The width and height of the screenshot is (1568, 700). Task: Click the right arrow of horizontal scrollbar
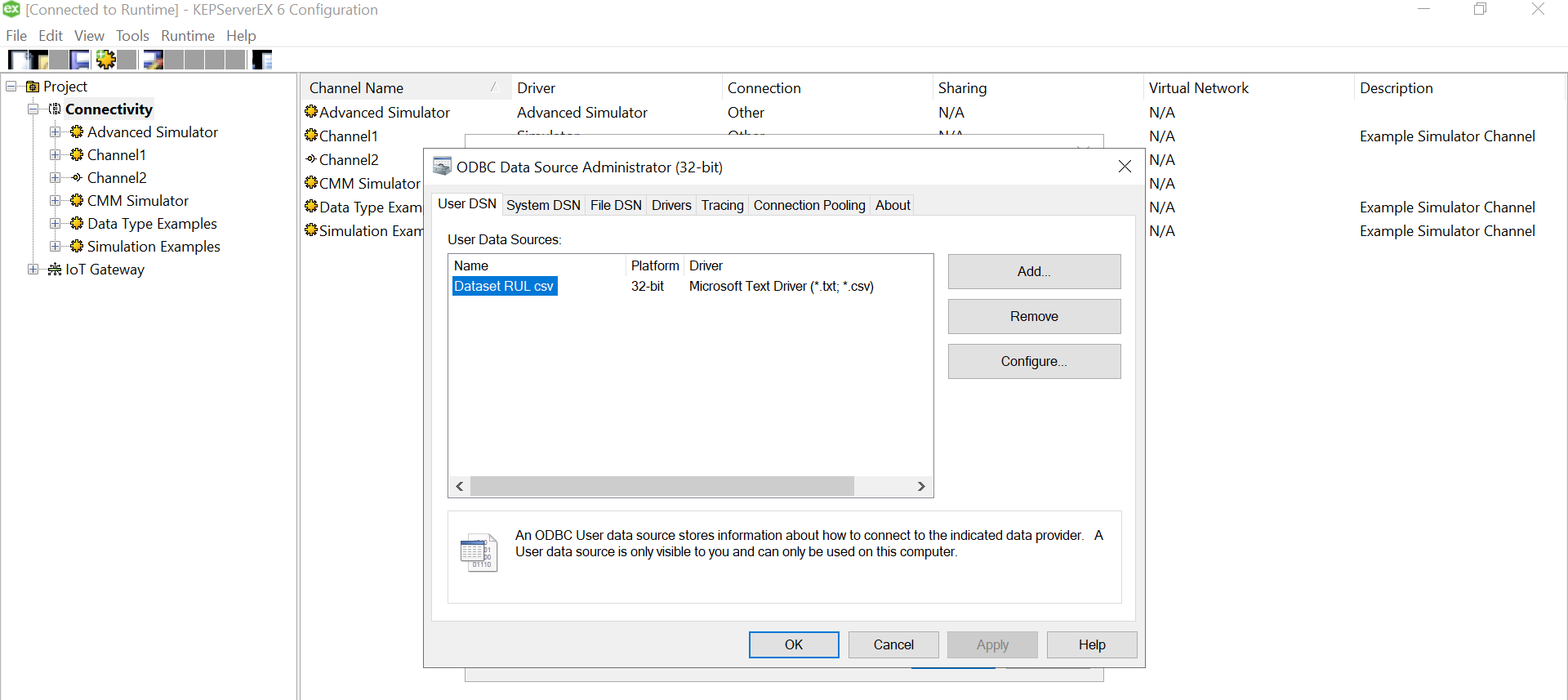click(921, 486)
